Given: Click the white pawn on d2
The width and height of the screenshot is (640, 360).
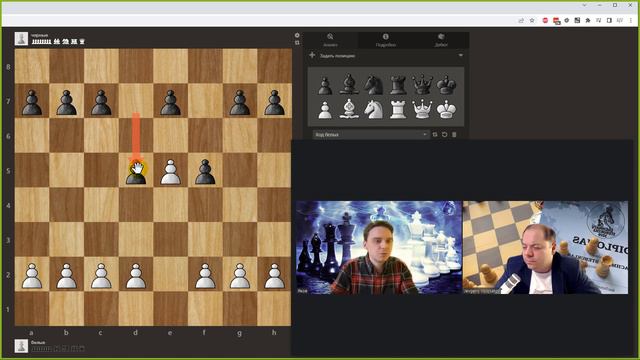Looking at the screenshot, I should point(136,276).
